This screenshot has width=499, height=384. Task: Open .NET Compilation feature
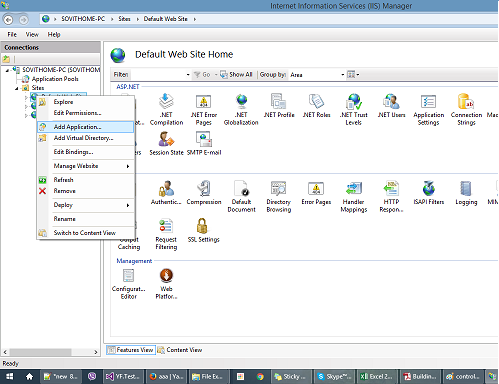166,109
